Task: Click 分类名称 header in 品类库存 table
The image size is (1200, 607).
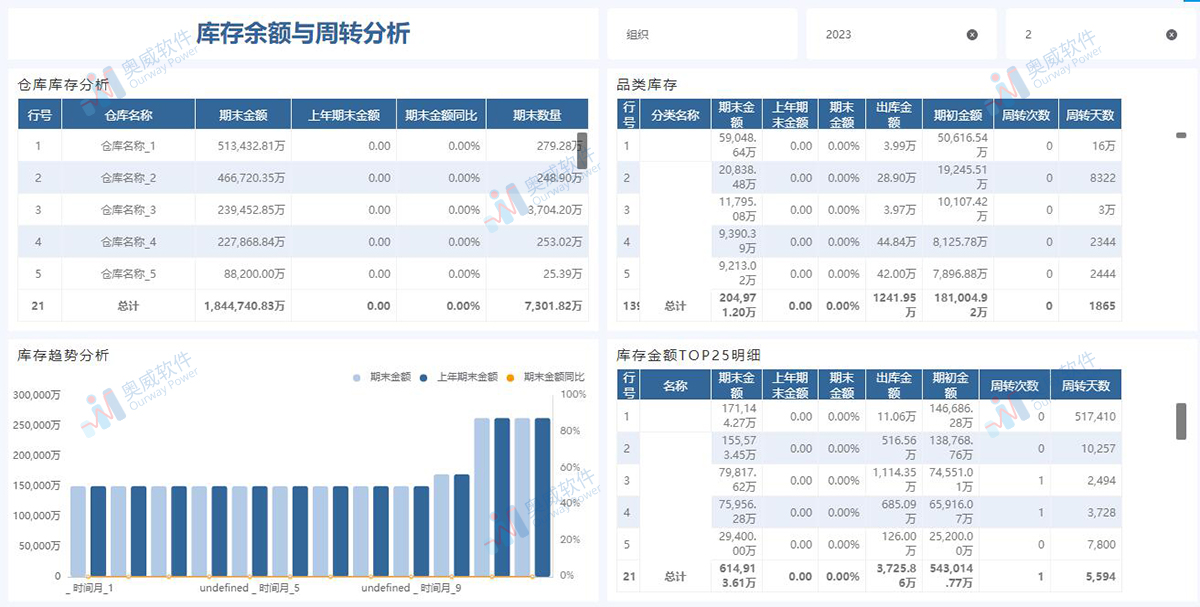Action: (675, 115)
